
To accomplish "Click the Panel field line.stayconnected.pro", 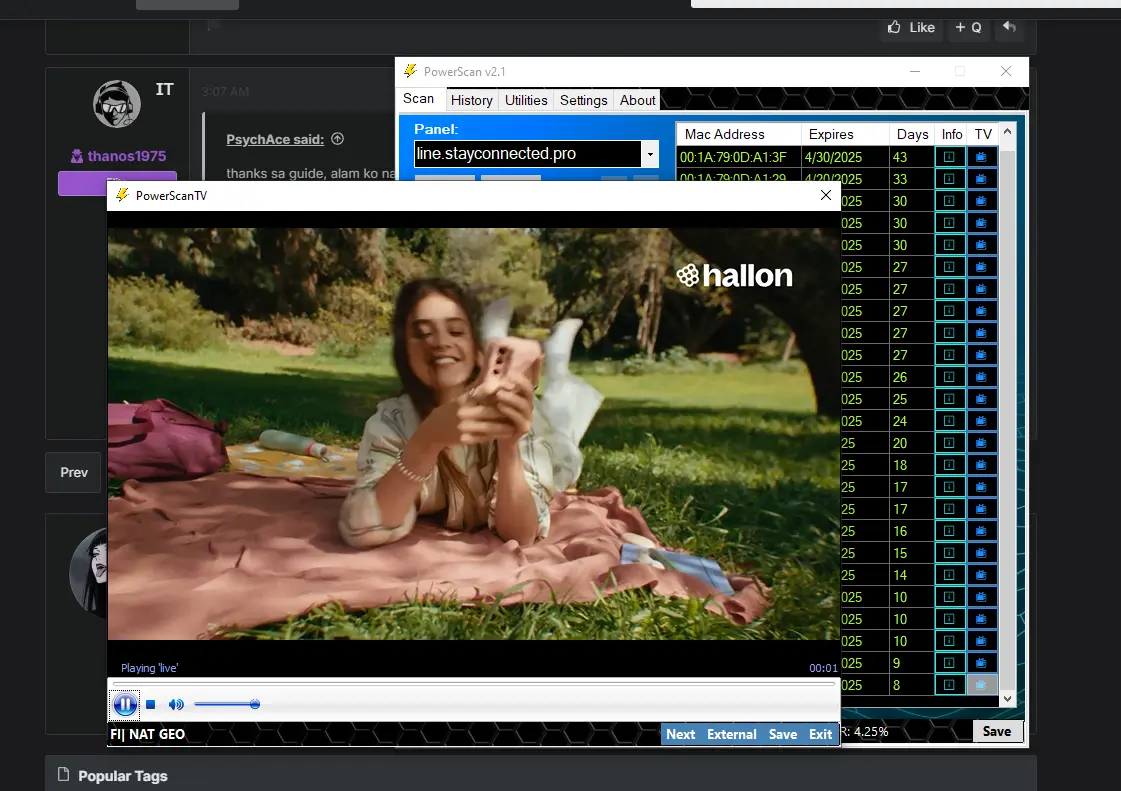I will 528,154.
